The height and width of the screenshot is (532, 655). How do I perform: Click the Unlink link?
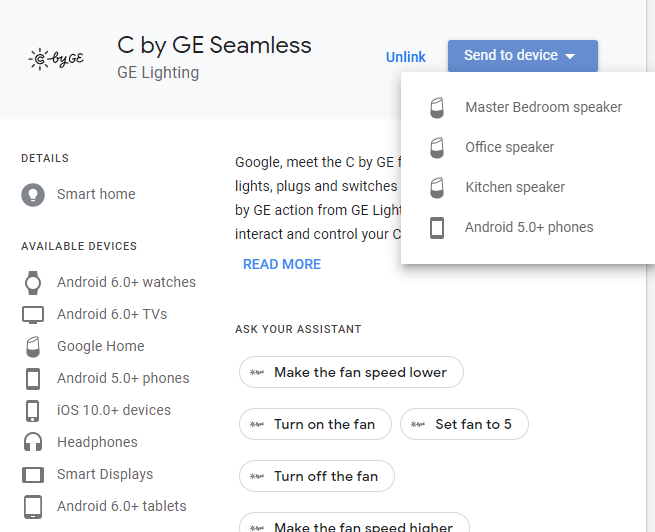click(x=405, y=57)
